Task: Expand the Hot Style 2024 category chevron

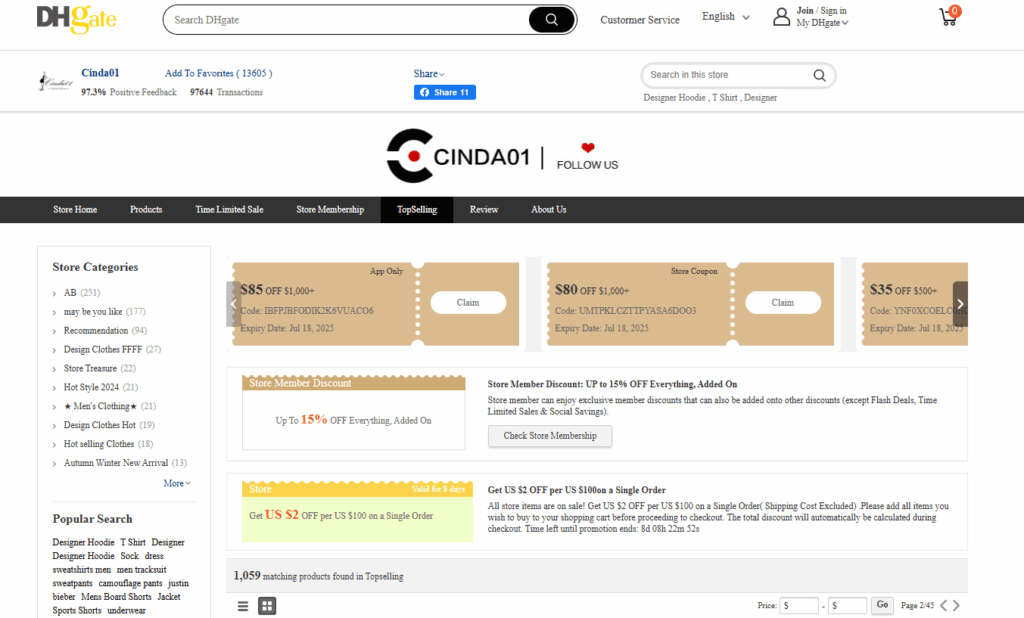Action: click(x=55, y=388)
